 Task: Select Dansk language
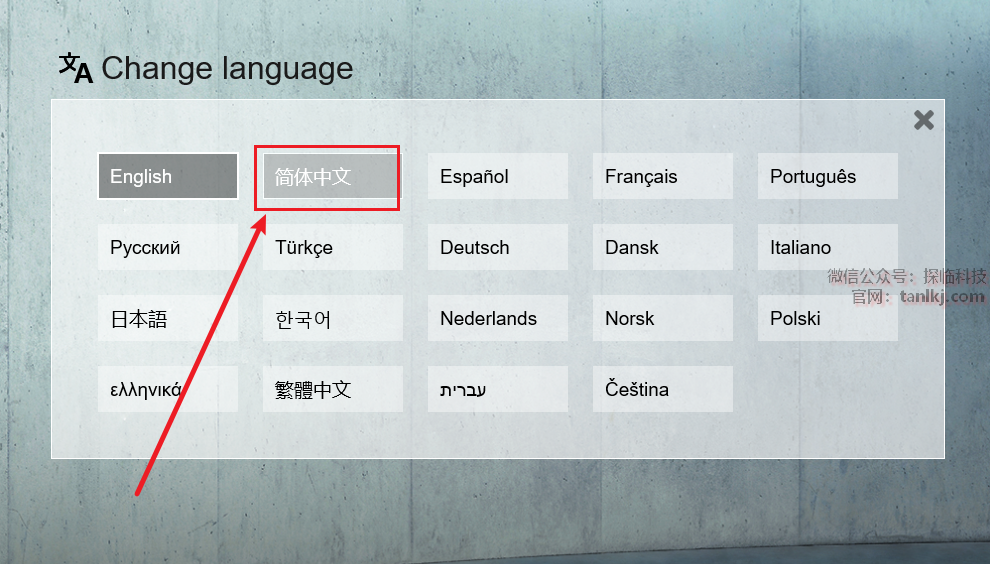(662, 247)
